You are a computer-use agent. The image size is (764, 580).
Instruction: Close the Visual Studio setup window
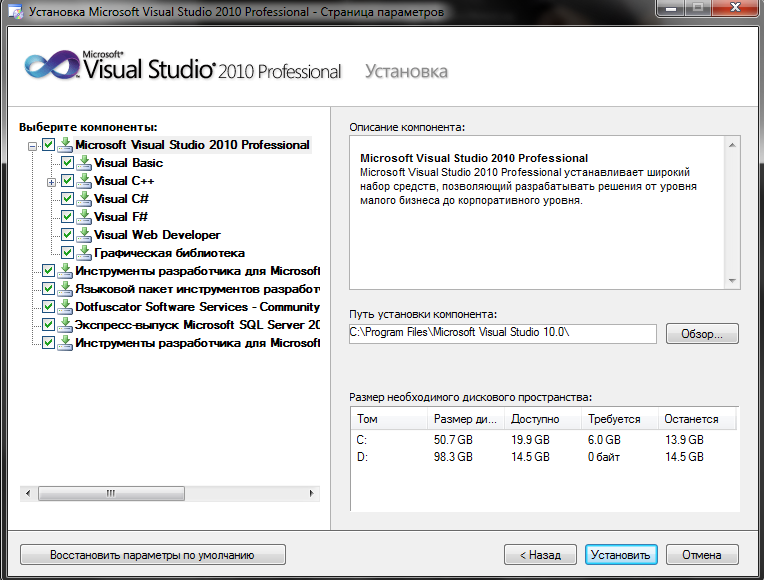[736, 8]
